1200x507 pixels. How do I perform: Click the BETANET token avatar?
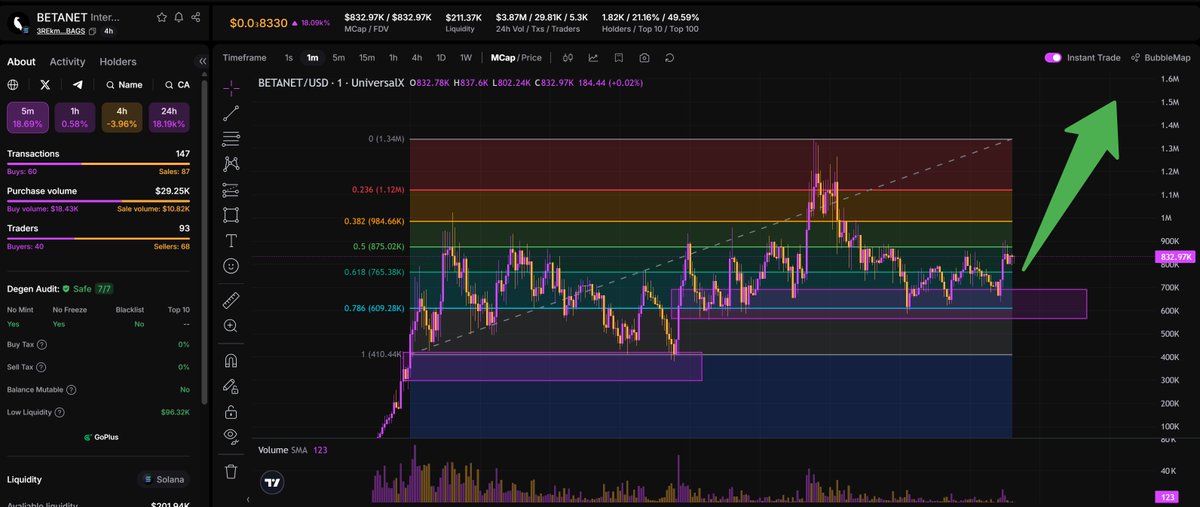(17, 22)
